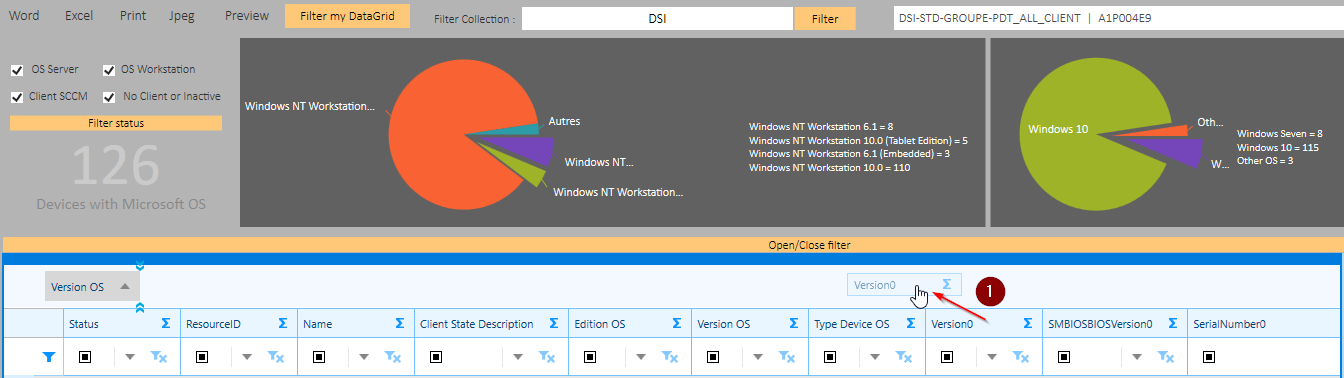
Task: Clear the Name column filter icon
Action: click(393, 356)
